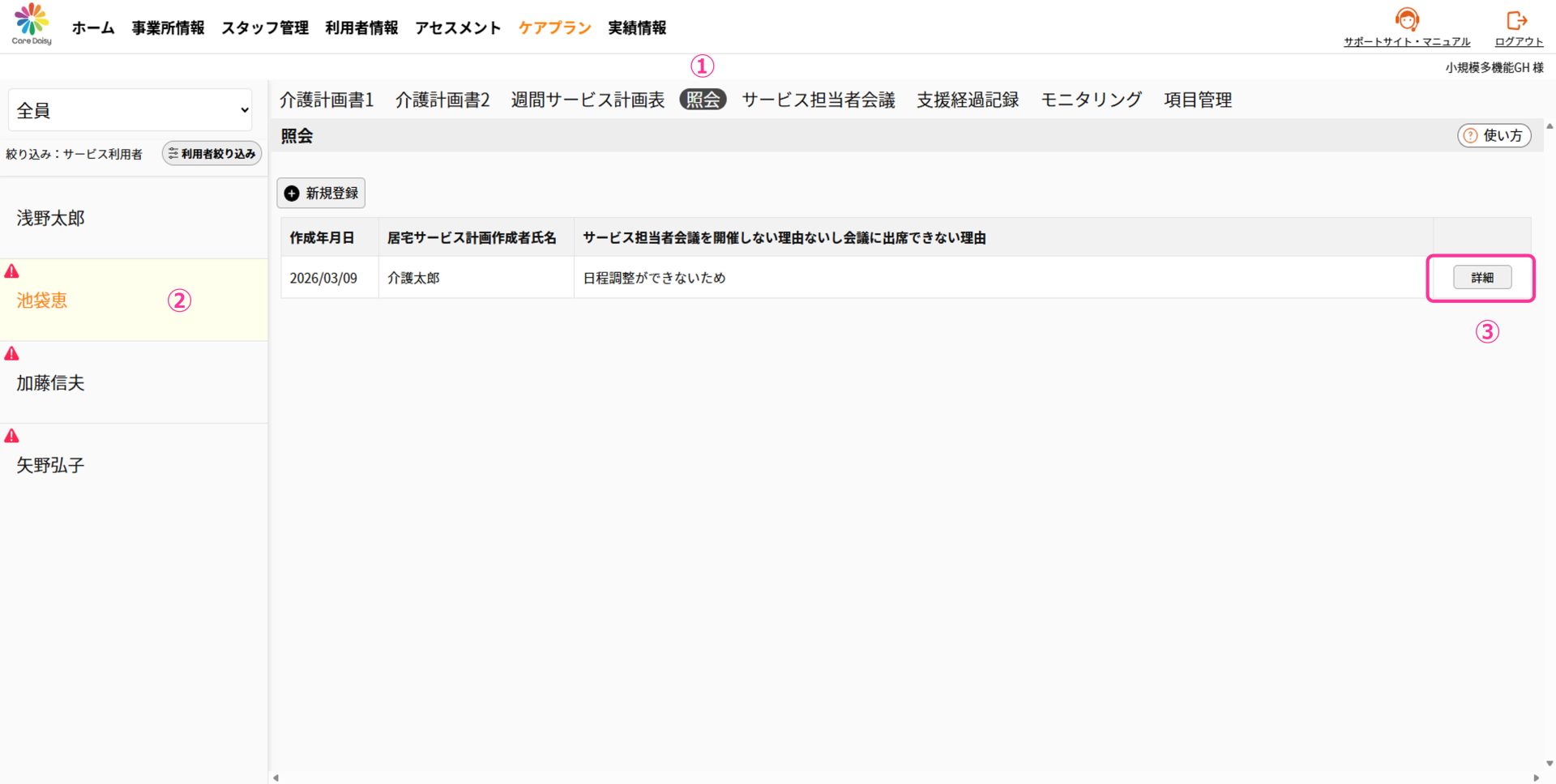Open the 利用者絞り込み filter button
1556x784 pixels.
(x=212, y=154)
